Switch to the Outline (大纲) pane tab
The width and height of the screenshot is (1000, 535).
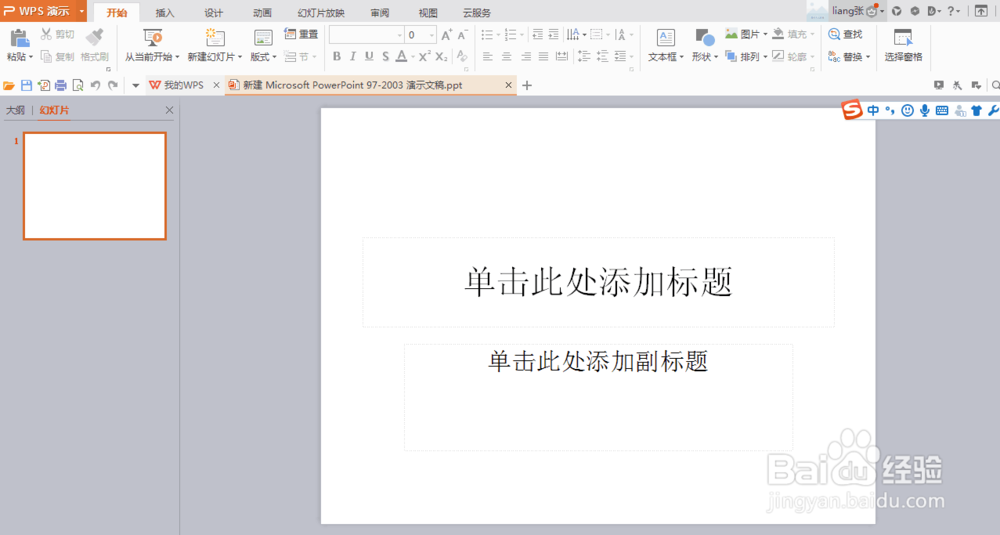click(15, 110)
